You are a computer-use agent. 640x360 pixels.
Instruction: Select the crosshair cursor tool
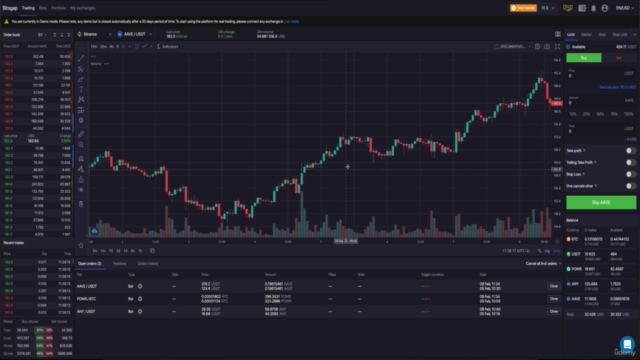81,48
